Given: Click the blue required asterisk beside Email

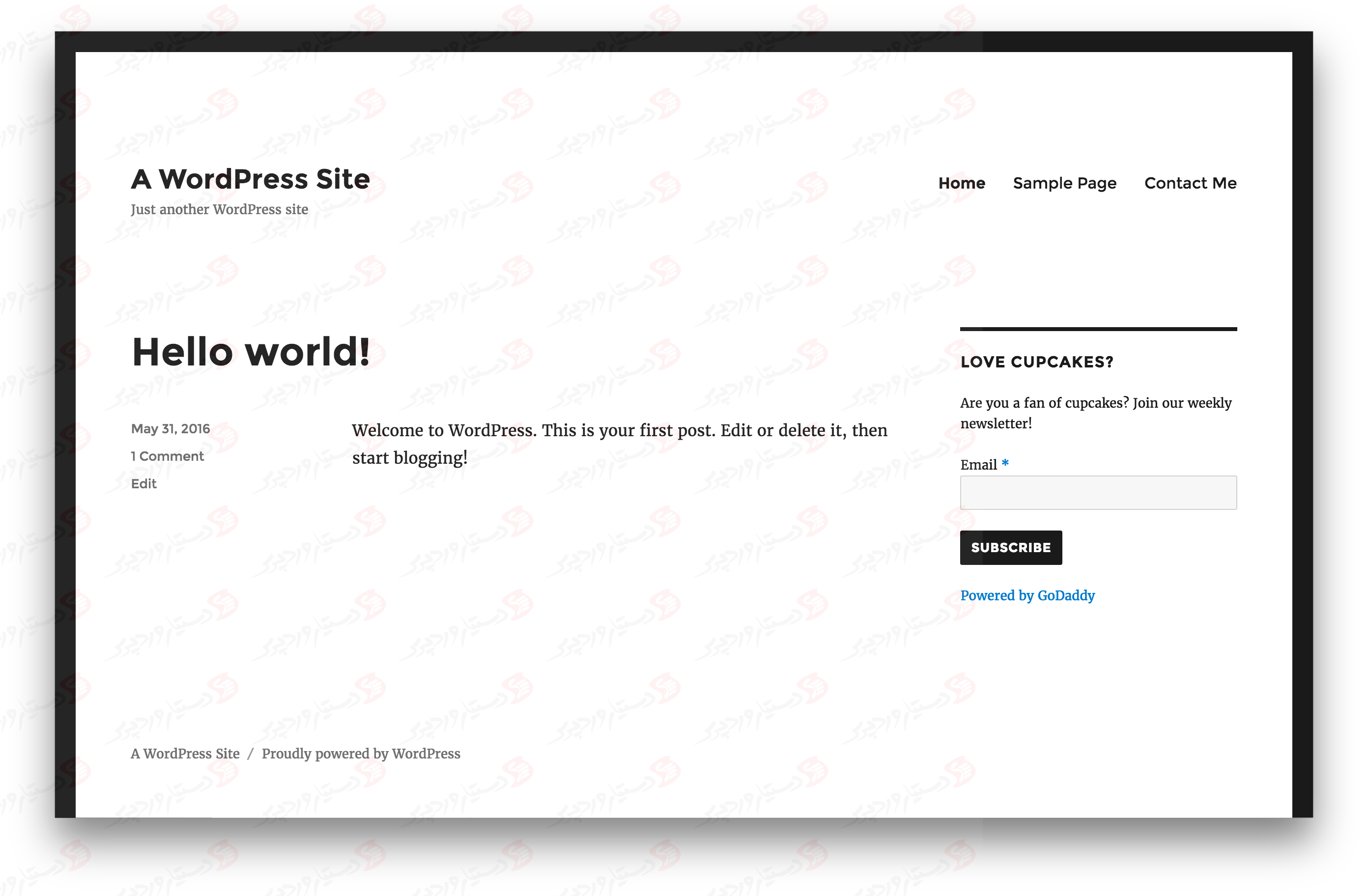Looking at the screenshot, I should (1005, 463).
